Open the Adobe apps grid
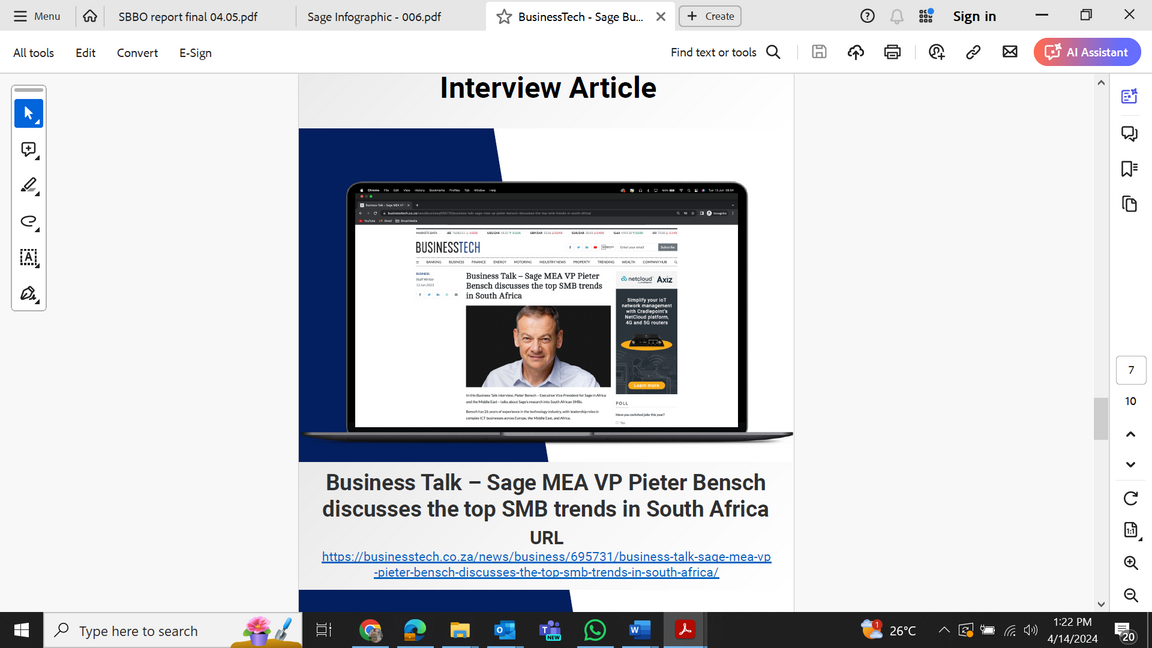This screenshot has width=1152, height=648. 926,15
